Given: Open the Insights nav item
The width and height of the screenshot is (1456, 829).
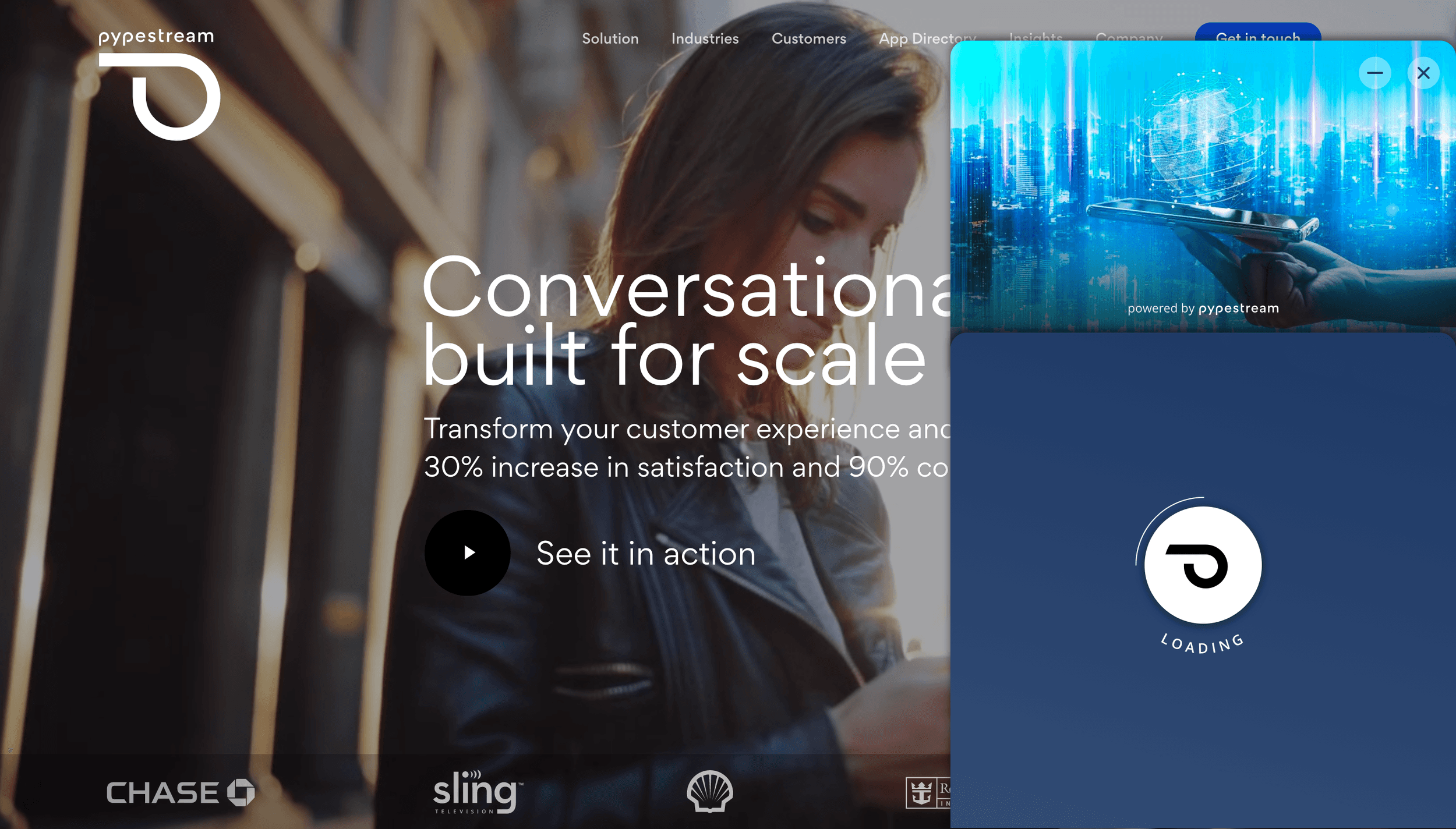Looking at the screenshot, I should [1035, 36].
